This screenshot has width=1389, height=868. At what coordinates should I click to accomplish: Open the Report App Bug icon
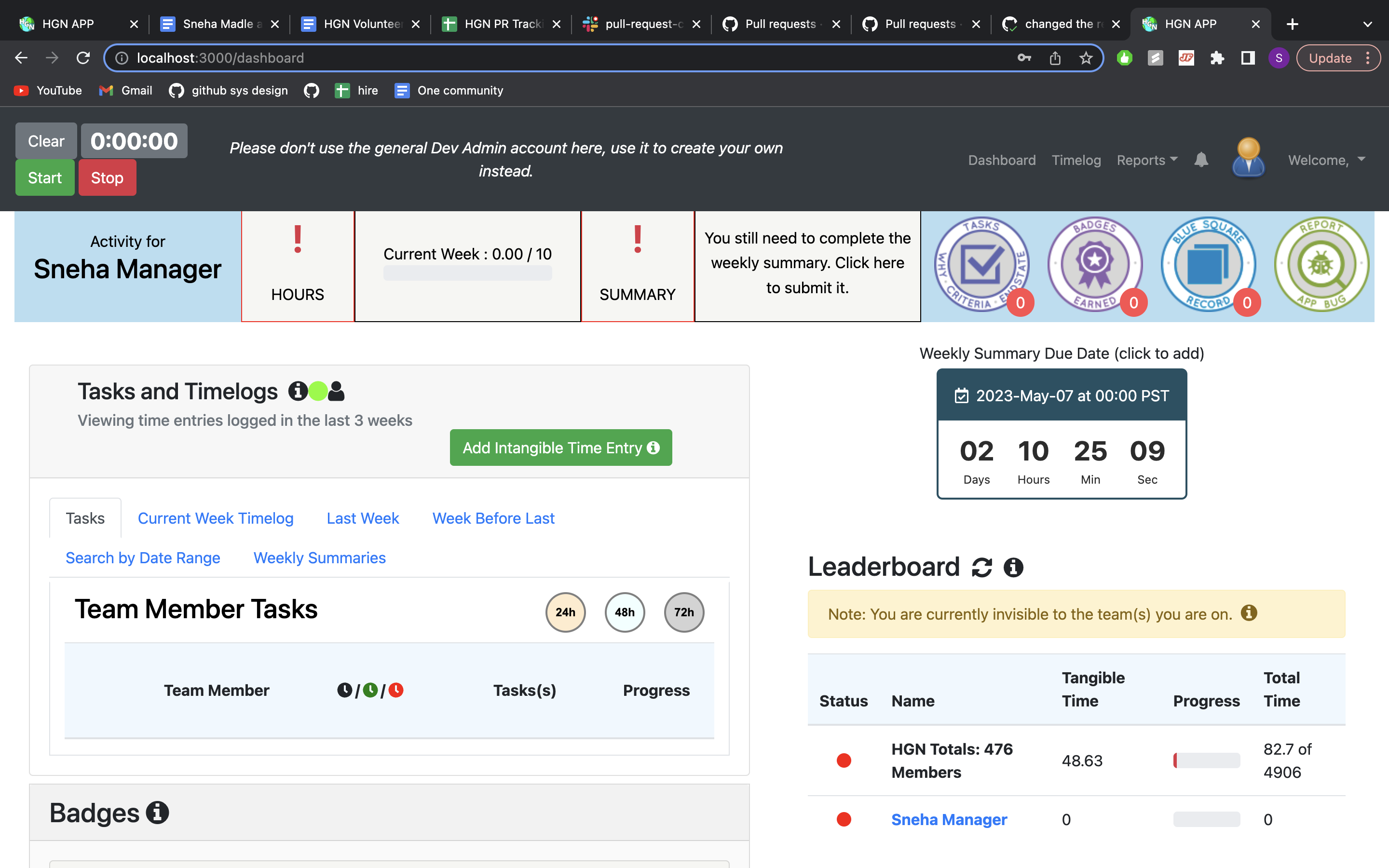1321,265
